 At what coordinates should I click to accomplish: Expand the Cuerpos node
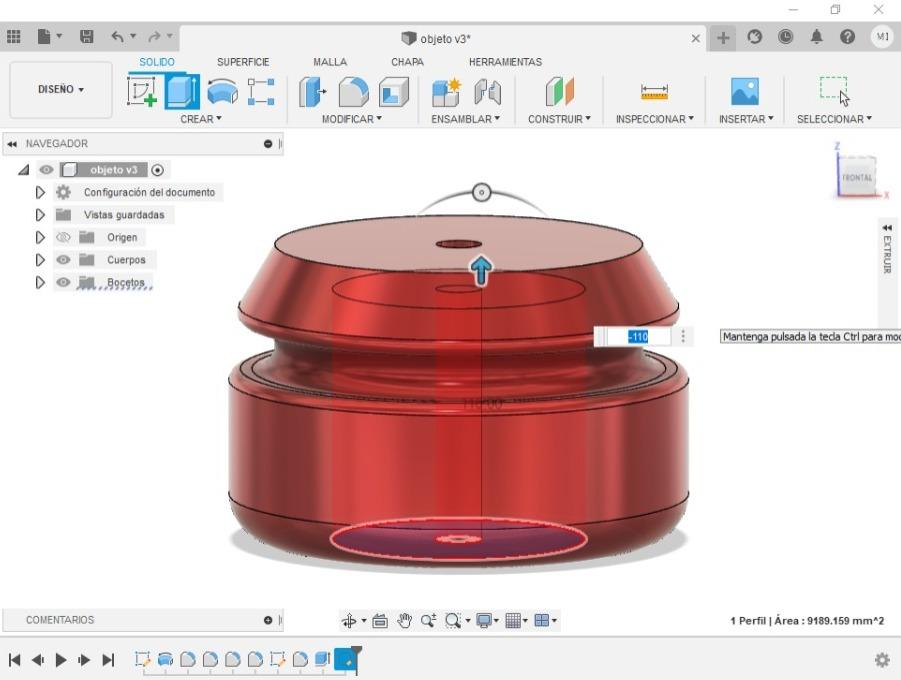[40, 260]
